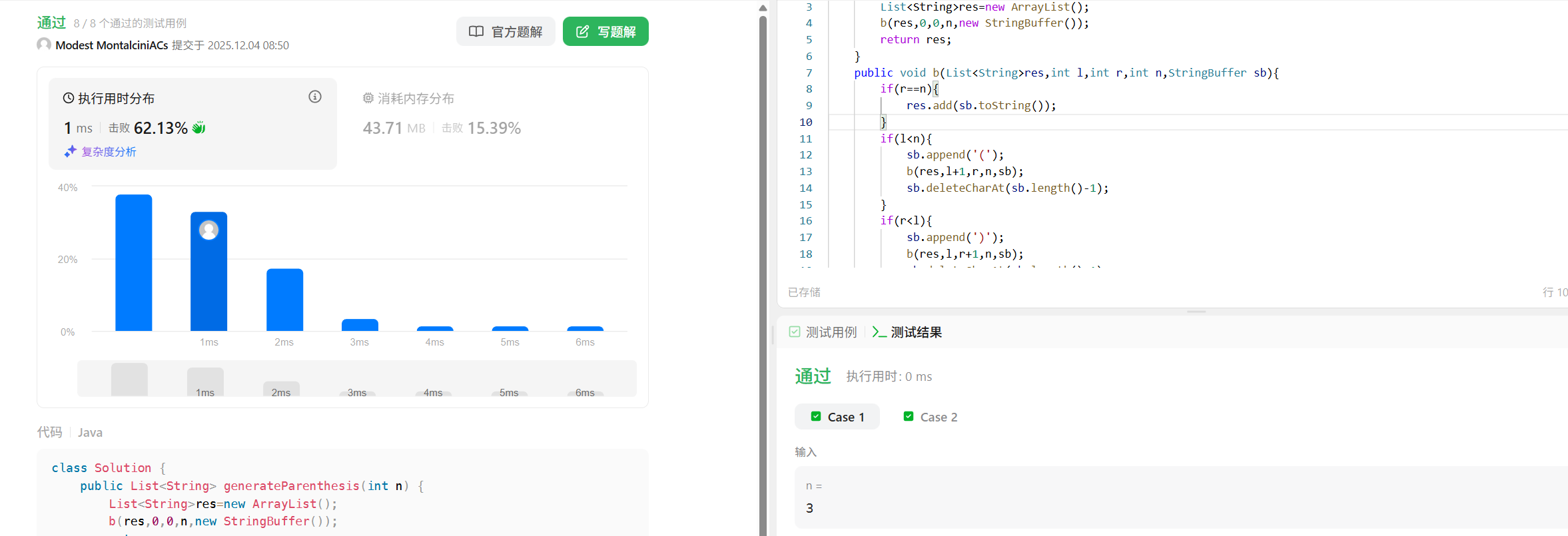
Task: Open the 复杂度分析 complexity analysis link
Action: 109,152
